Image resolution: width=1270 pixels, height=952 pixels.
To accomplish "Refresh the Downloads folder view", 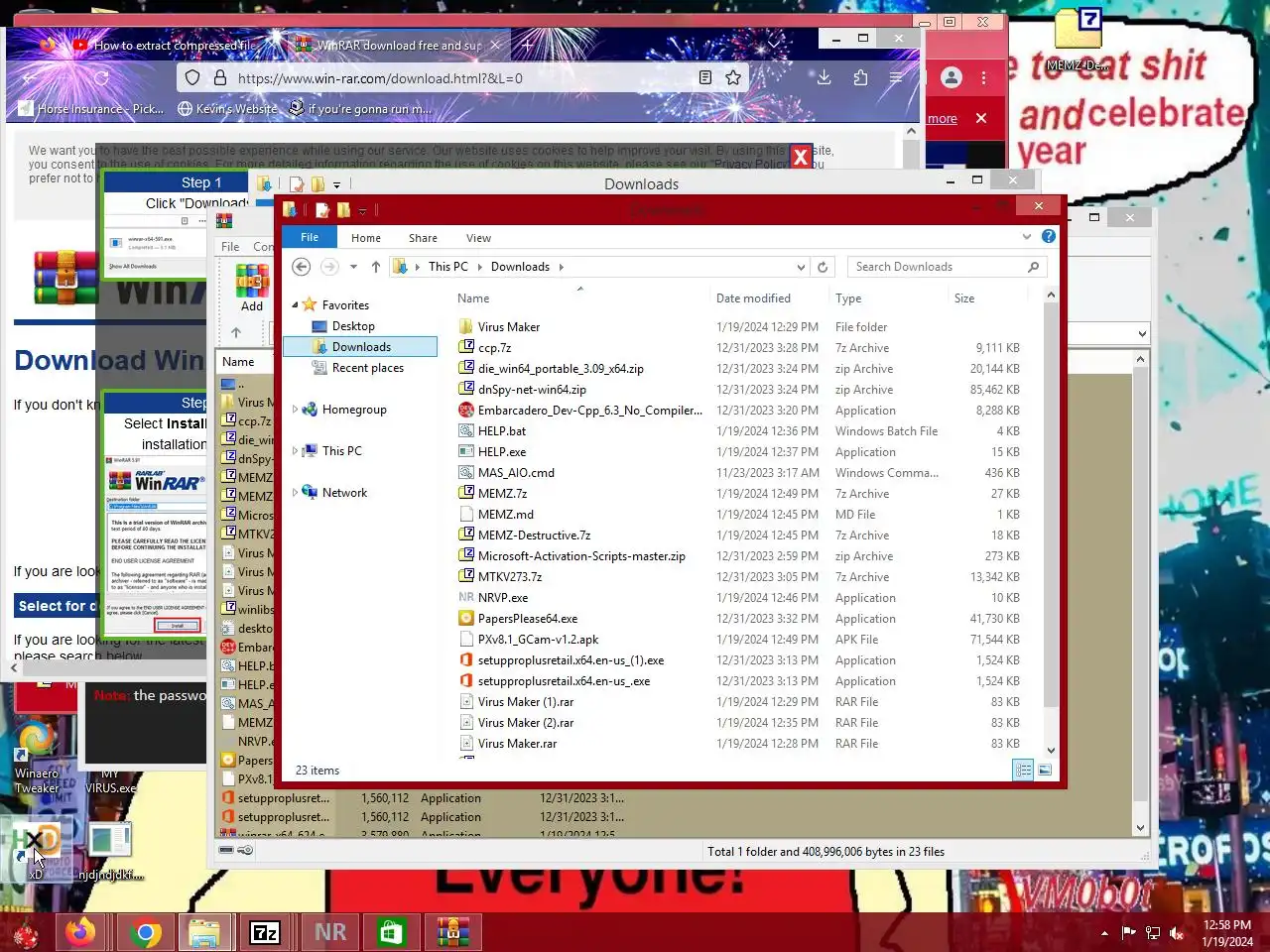I will (823, 267).
